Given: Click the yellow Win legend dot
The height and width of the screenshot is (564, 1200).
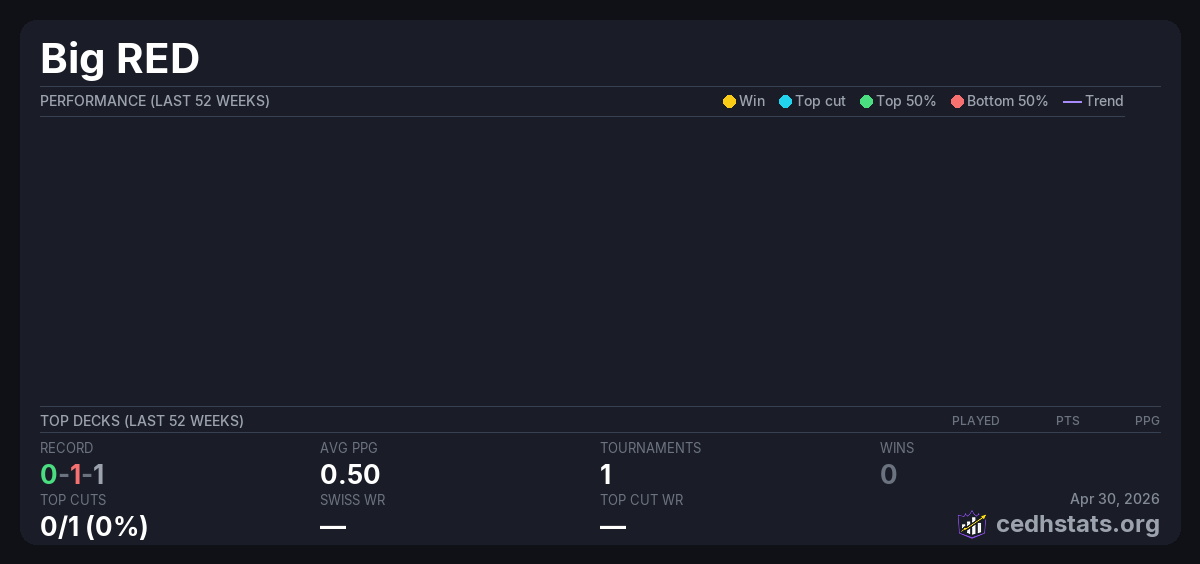Looking at the screenshot, I should pyautogui.click(x=729, y=101).
